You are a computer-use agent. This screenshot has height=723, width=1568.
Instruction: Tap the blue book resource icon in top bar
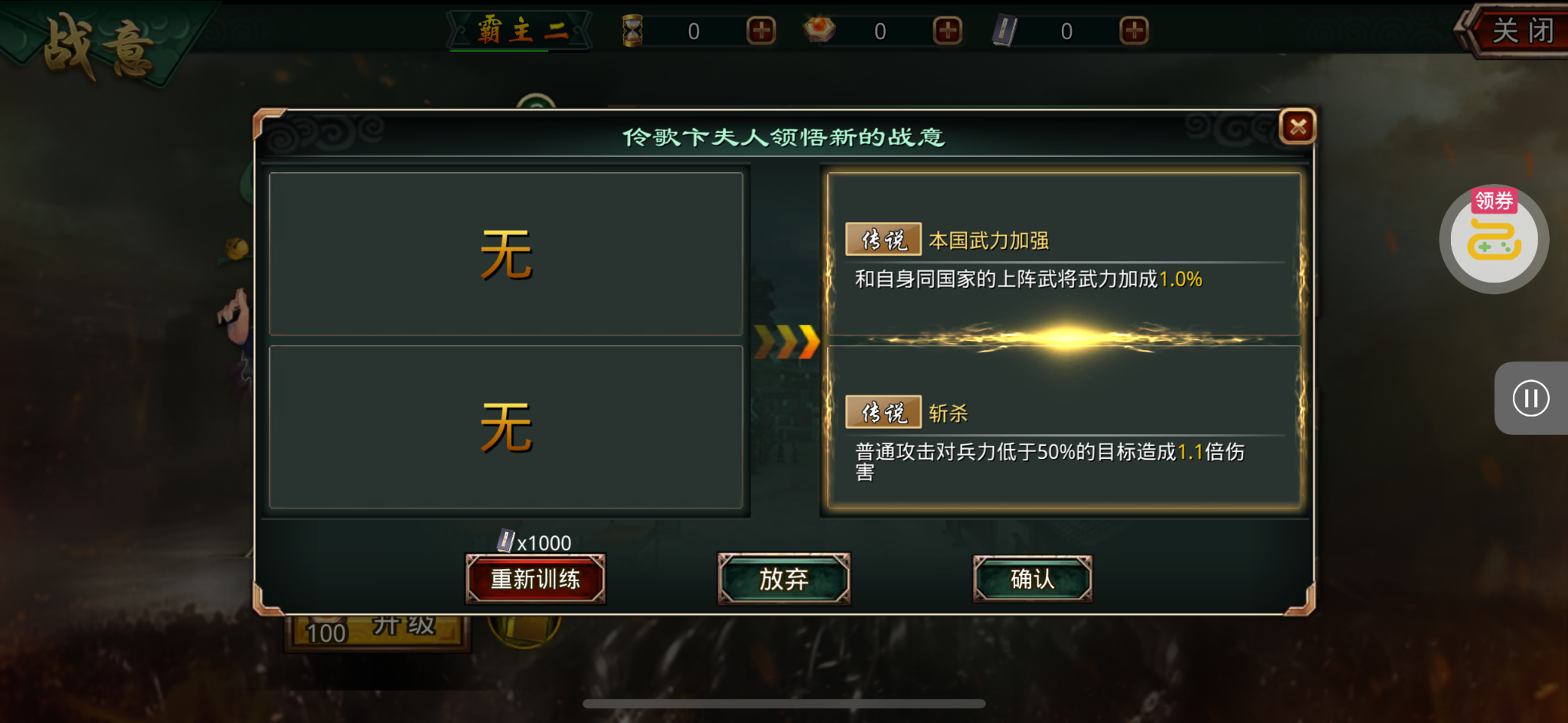coord(1004,31)
